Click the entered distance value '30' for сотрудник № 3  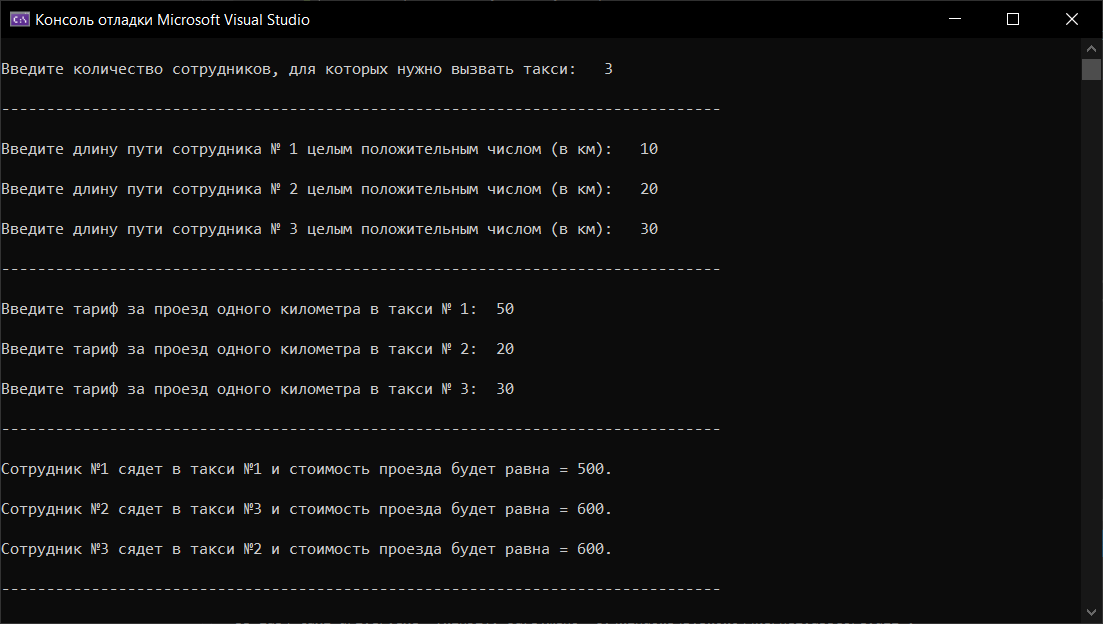(x=648, y=228)
